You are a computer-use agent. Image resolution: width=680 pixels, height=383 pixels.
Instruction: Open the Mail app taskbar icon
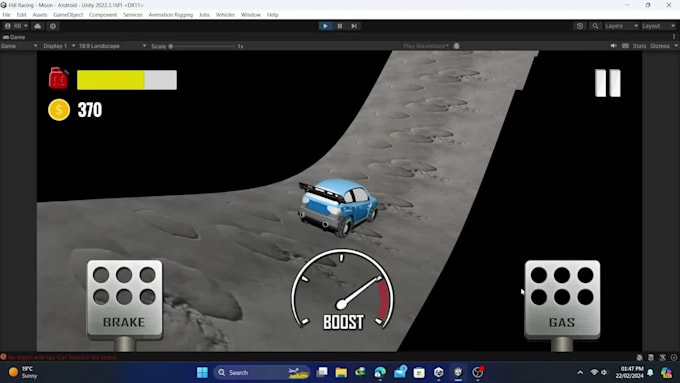point(400,372)
